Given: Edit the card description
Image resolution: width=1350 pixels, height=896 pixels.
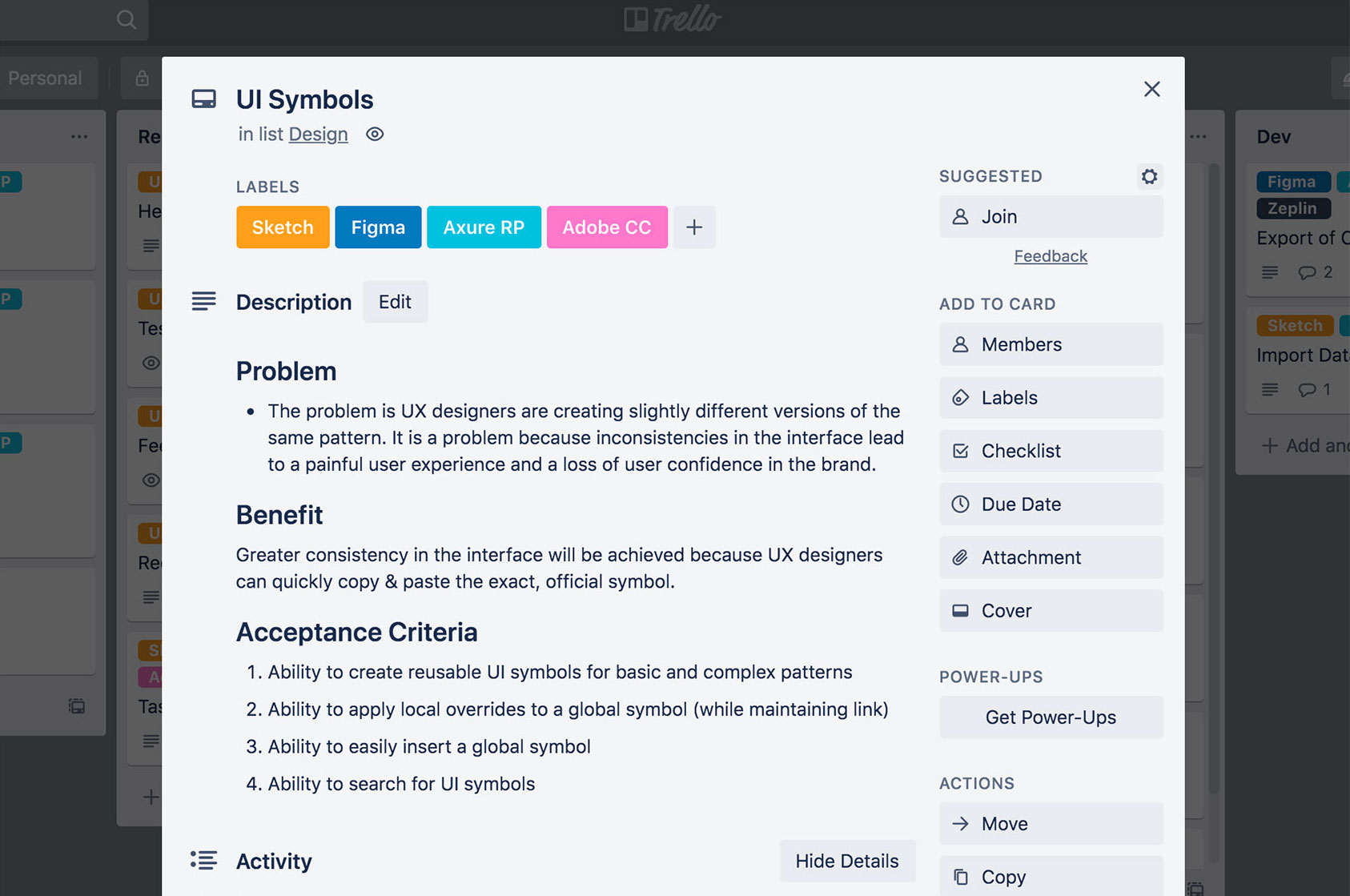Looking at the screenshot, I should click(395, 302).
